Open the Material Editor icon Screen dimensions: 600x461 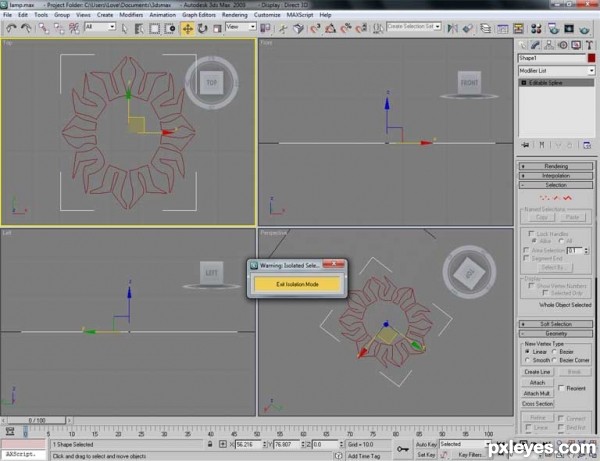click(x=536, y=28)
